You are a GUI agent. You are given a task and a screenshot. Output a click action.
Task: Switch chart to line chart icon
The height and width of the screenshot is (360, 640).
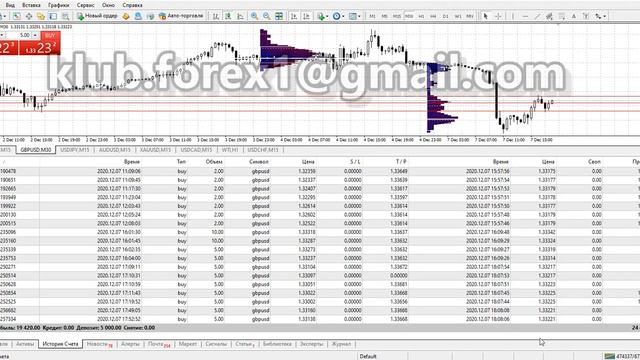coord(240,16)
